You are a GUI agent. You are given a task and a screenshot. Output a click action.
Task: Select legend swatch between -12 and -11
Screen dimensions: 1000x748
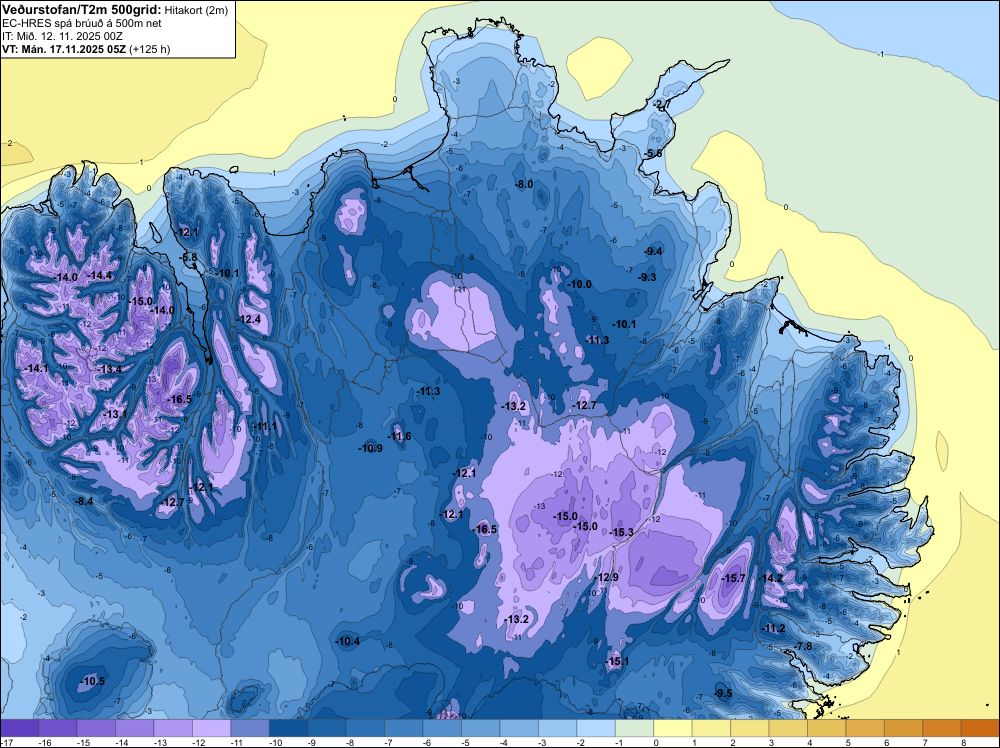[x=212, y=728]
